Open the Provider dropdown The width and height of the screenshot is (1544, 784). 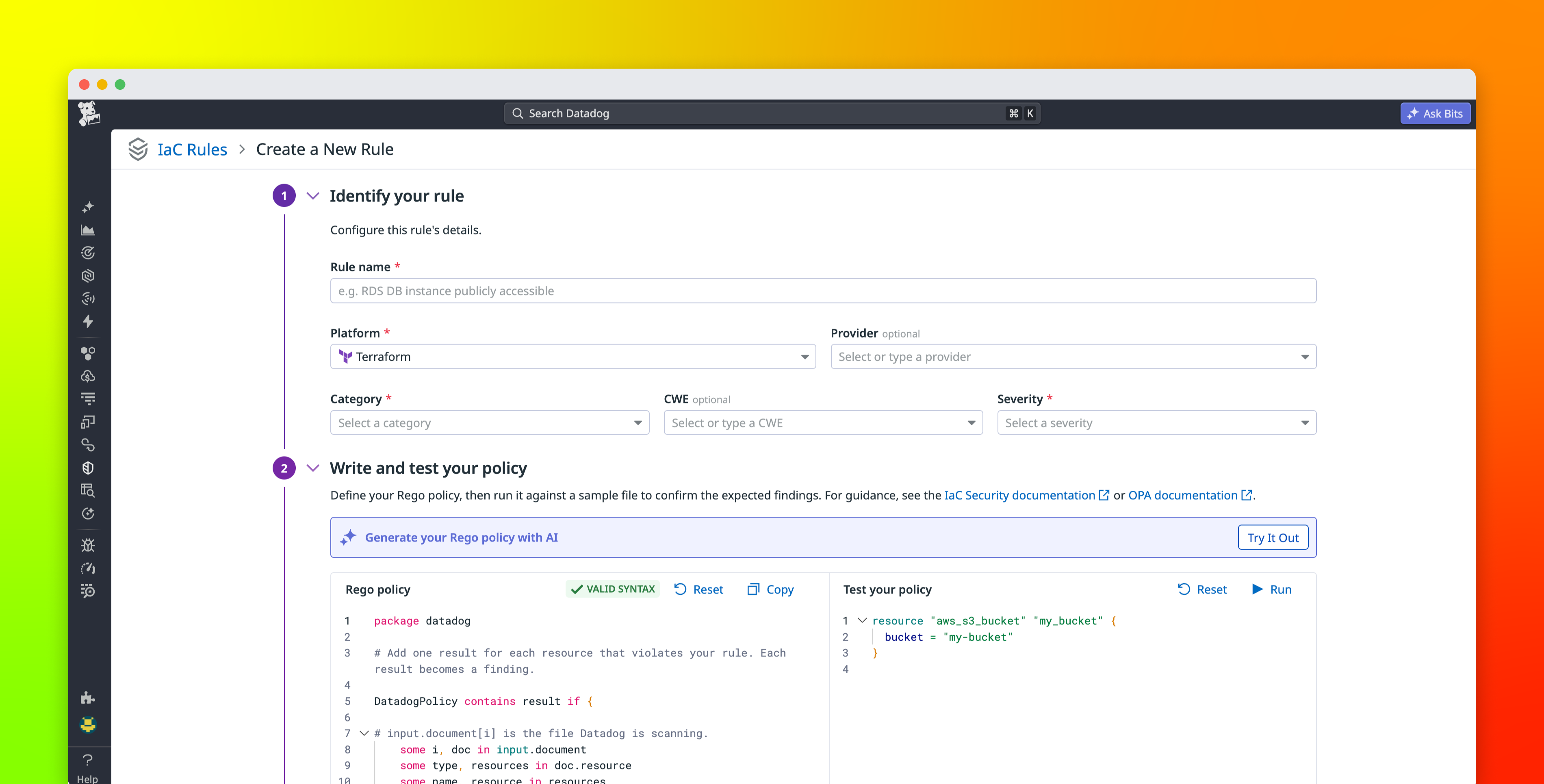(x=1073, y=357)
